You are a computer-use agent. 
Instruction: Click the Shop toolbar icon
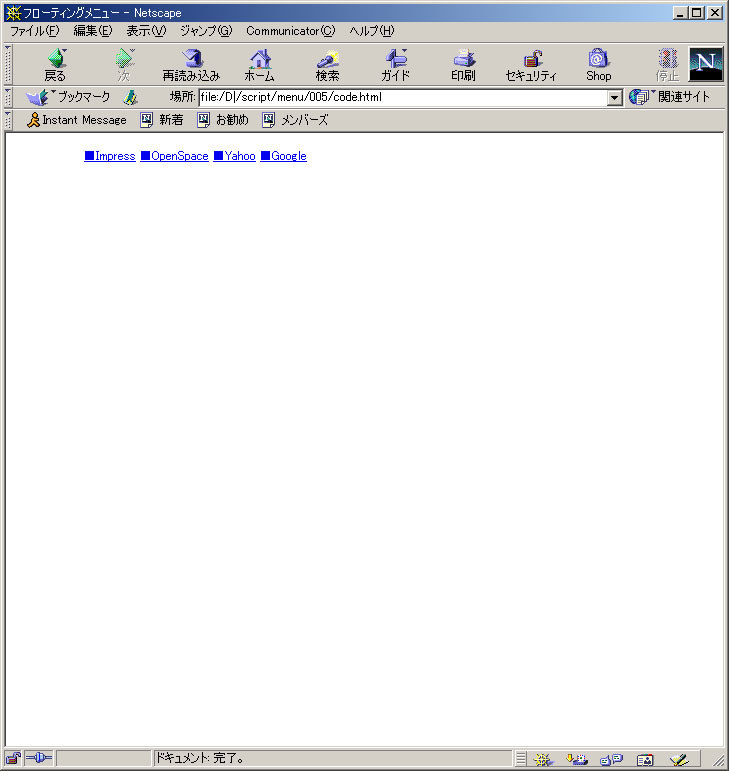coord(598,64)
